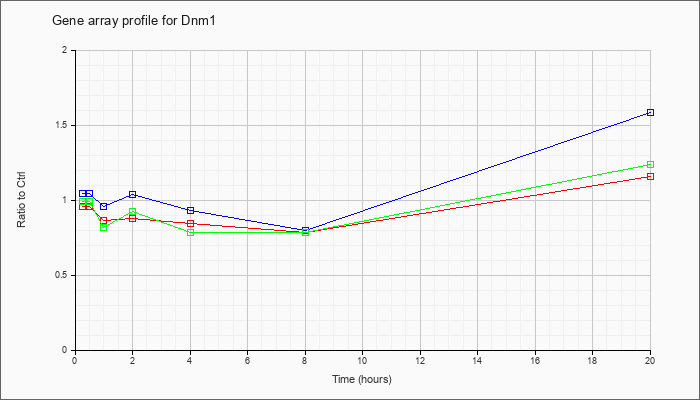Select the green data point at 1 hour

pos(104,227)
